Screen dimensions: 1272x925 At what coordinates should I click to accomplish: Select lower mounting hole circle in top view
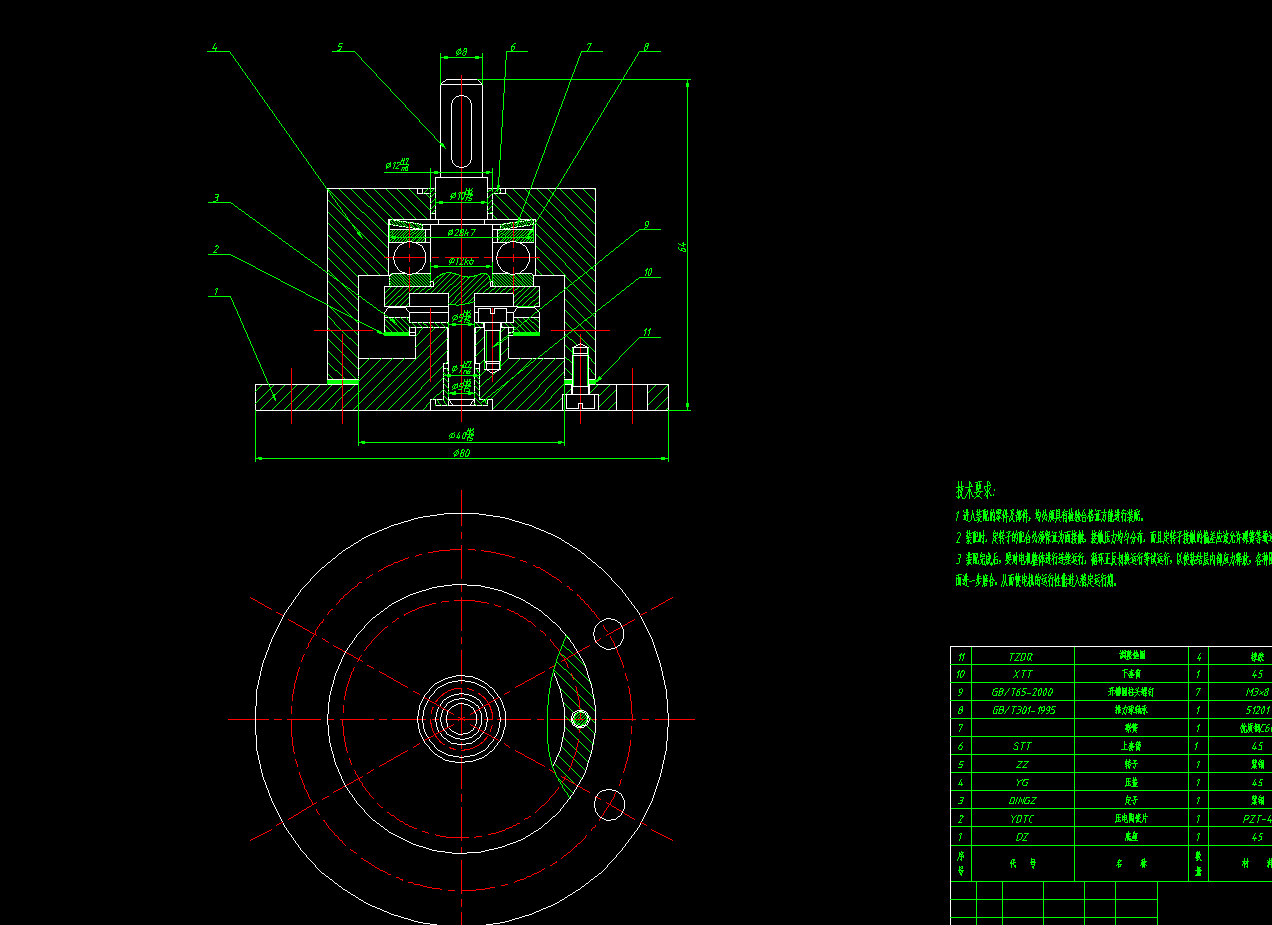[609, 805]
